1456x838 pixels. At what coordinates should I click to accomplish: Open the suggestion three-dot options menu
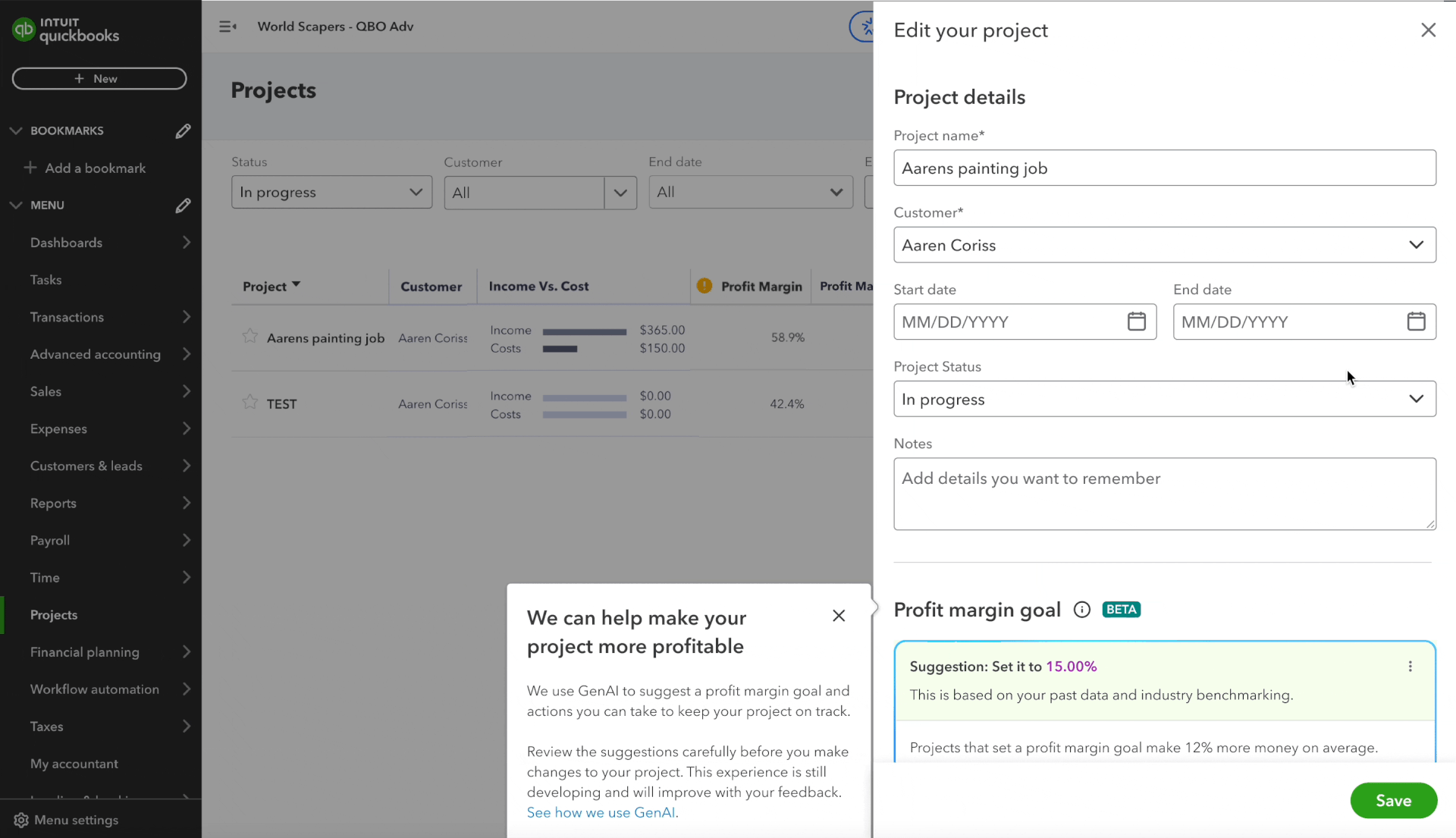point(1410,667)
